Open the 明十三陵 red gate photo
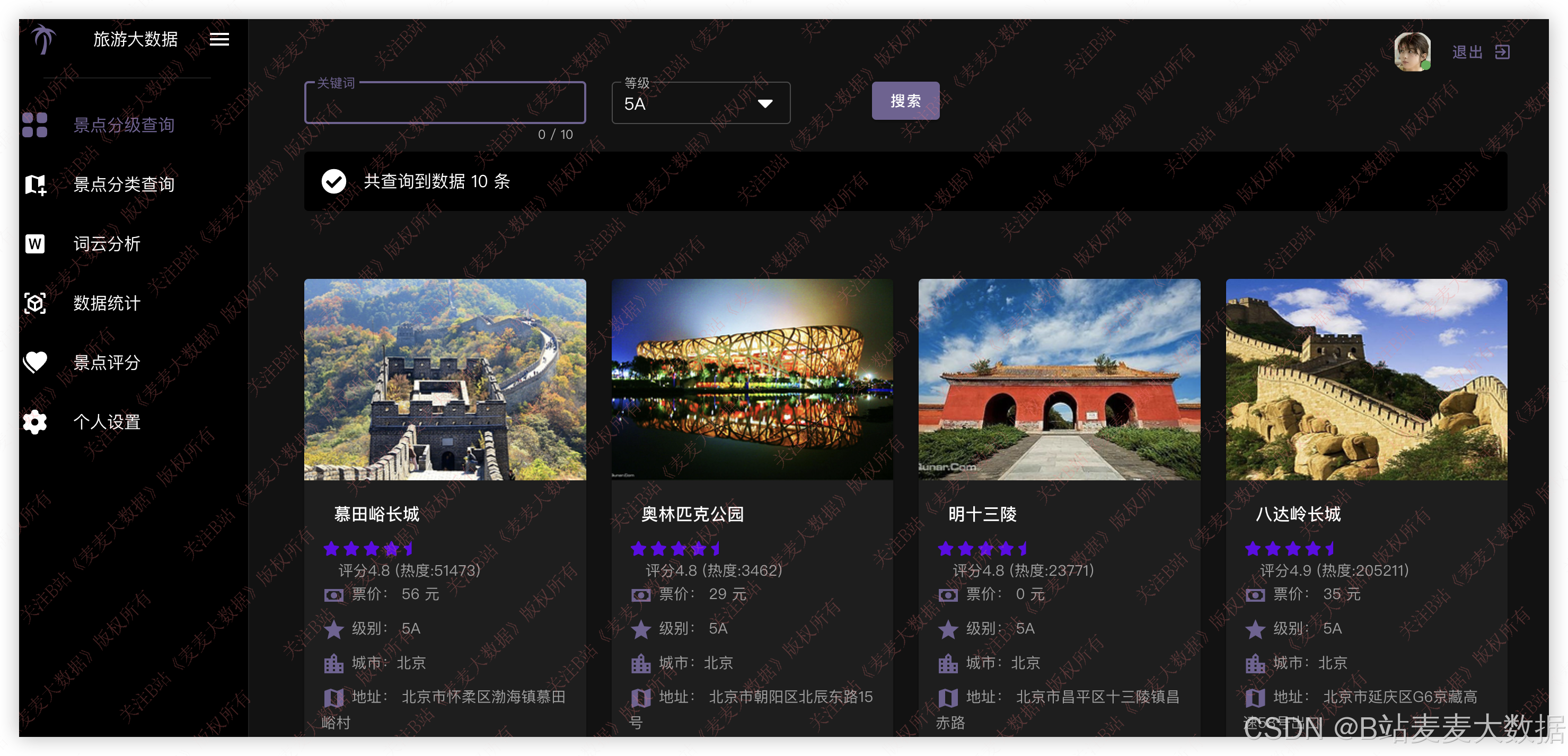Viewport: 1568px width, 756px height. point(1059,379)
